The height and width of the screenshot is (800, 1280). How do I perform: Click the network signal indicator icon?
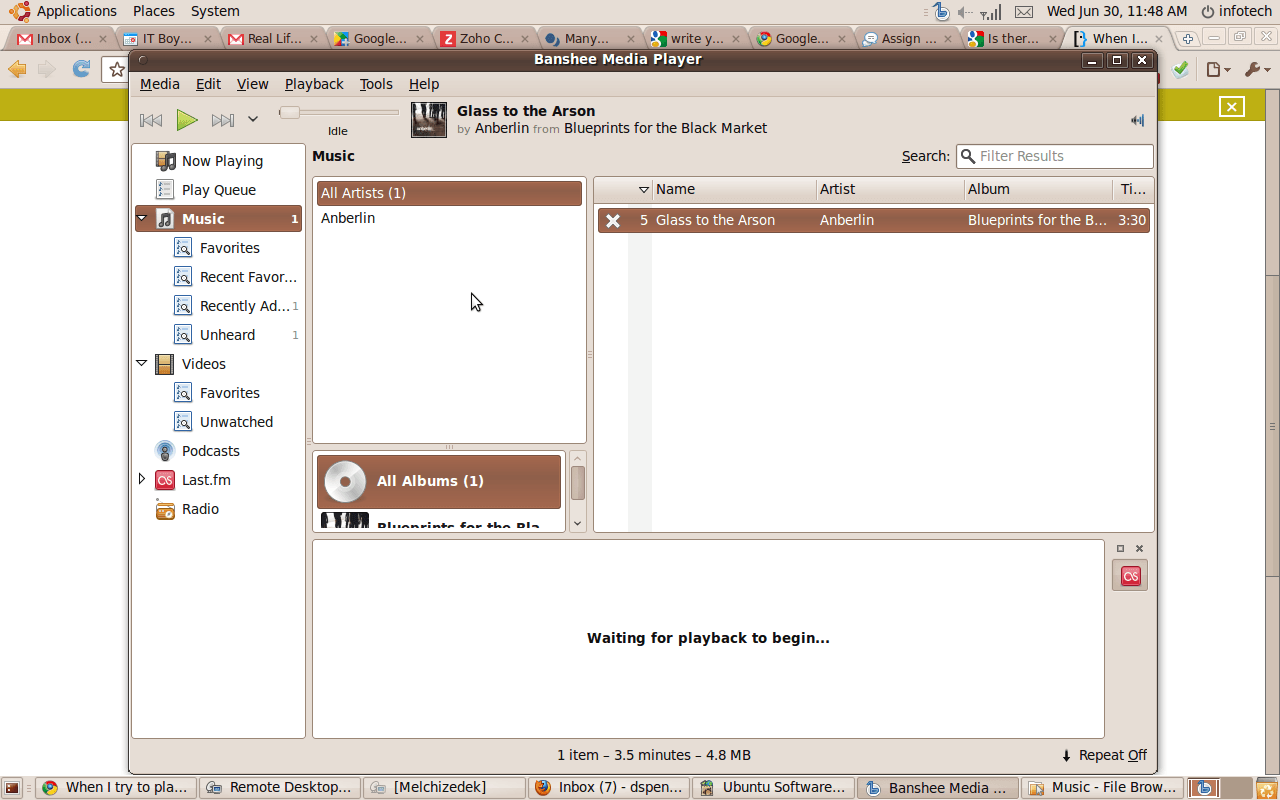tap(991, 12)
